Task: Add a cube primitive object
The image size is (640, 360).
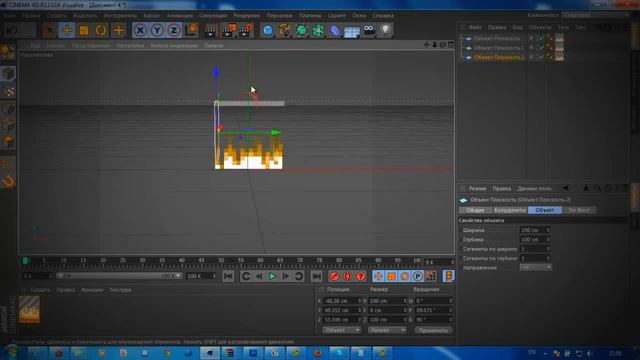Action: 268,30
